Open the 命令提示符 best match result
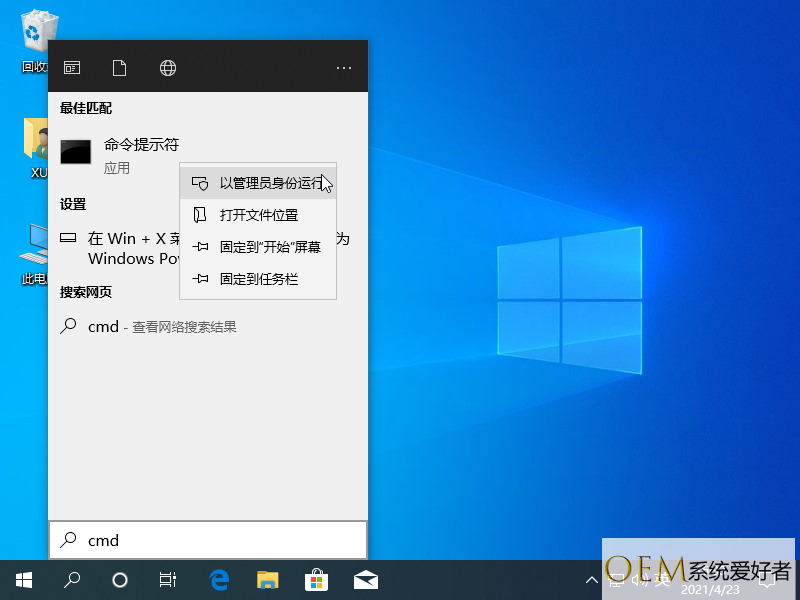 click(140, 145)
